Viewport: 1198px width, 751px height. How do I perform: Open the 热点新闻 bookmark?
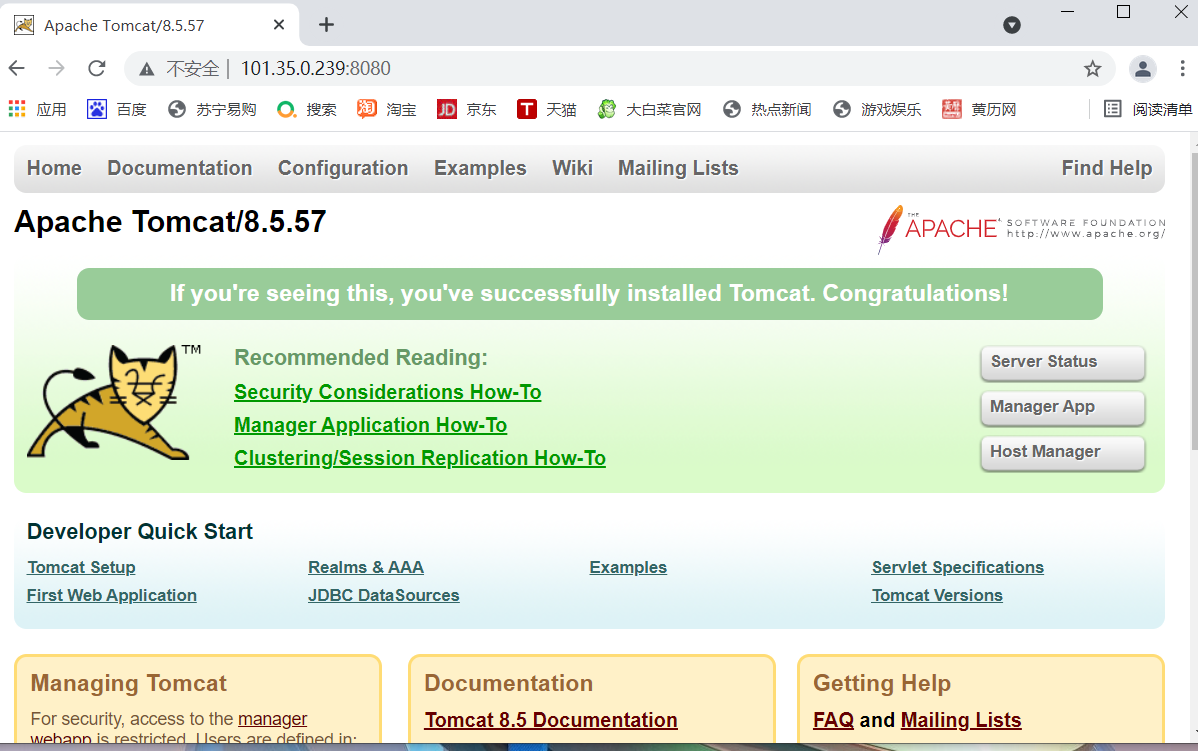coord(767,109)
